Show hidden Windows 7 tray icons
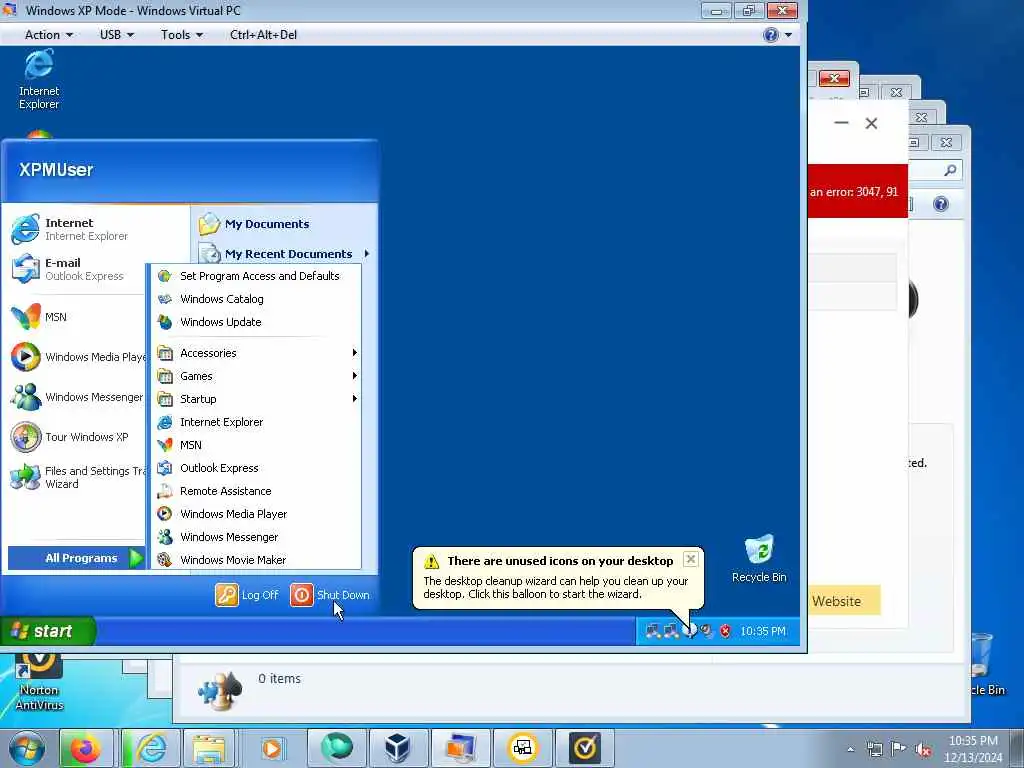 click(x=850, y=749)
